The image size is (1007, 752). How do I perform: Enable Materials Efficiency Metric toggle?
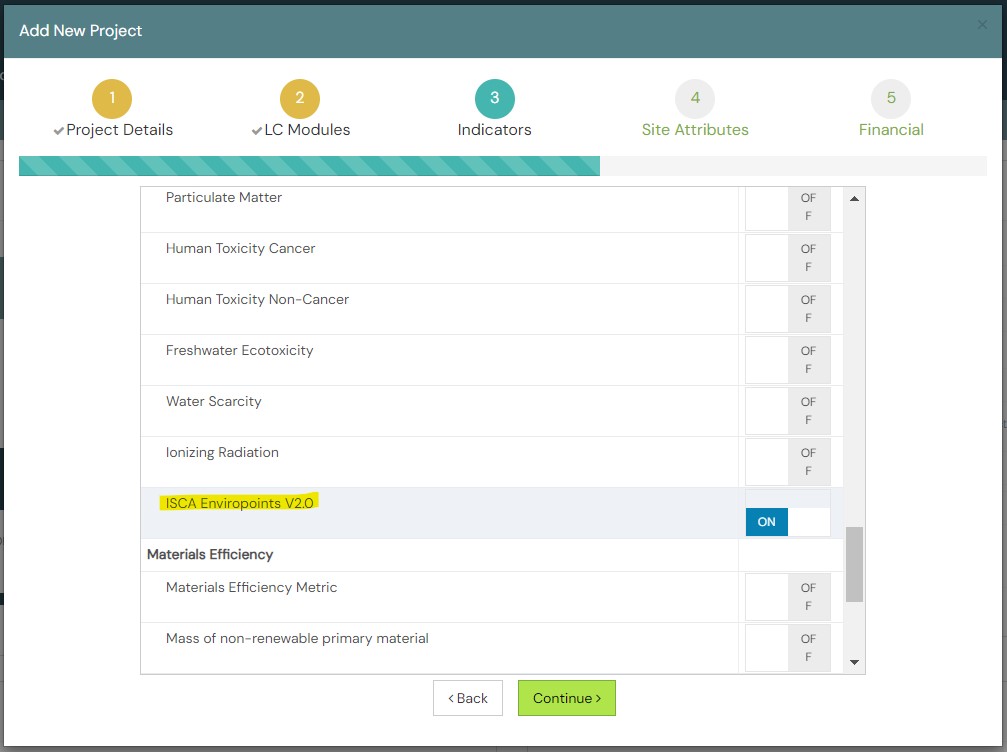(787, 597)
